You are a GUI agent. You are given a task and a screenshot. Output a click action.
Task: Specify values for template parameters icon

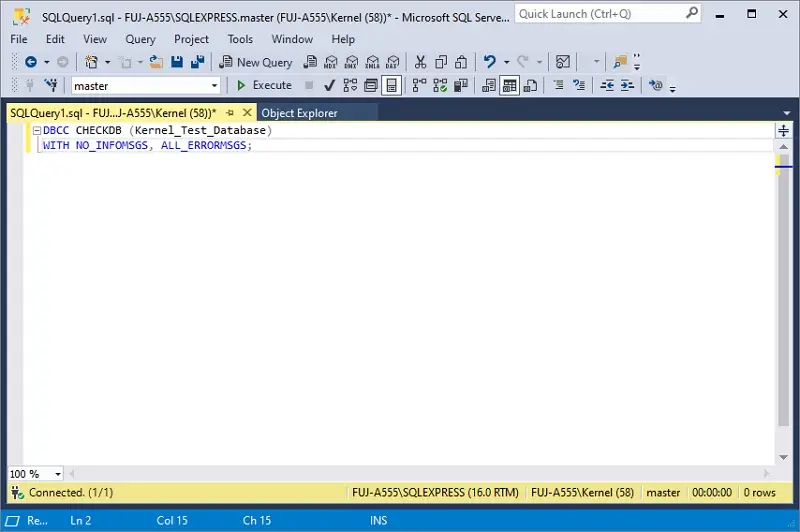click(656, 85)
